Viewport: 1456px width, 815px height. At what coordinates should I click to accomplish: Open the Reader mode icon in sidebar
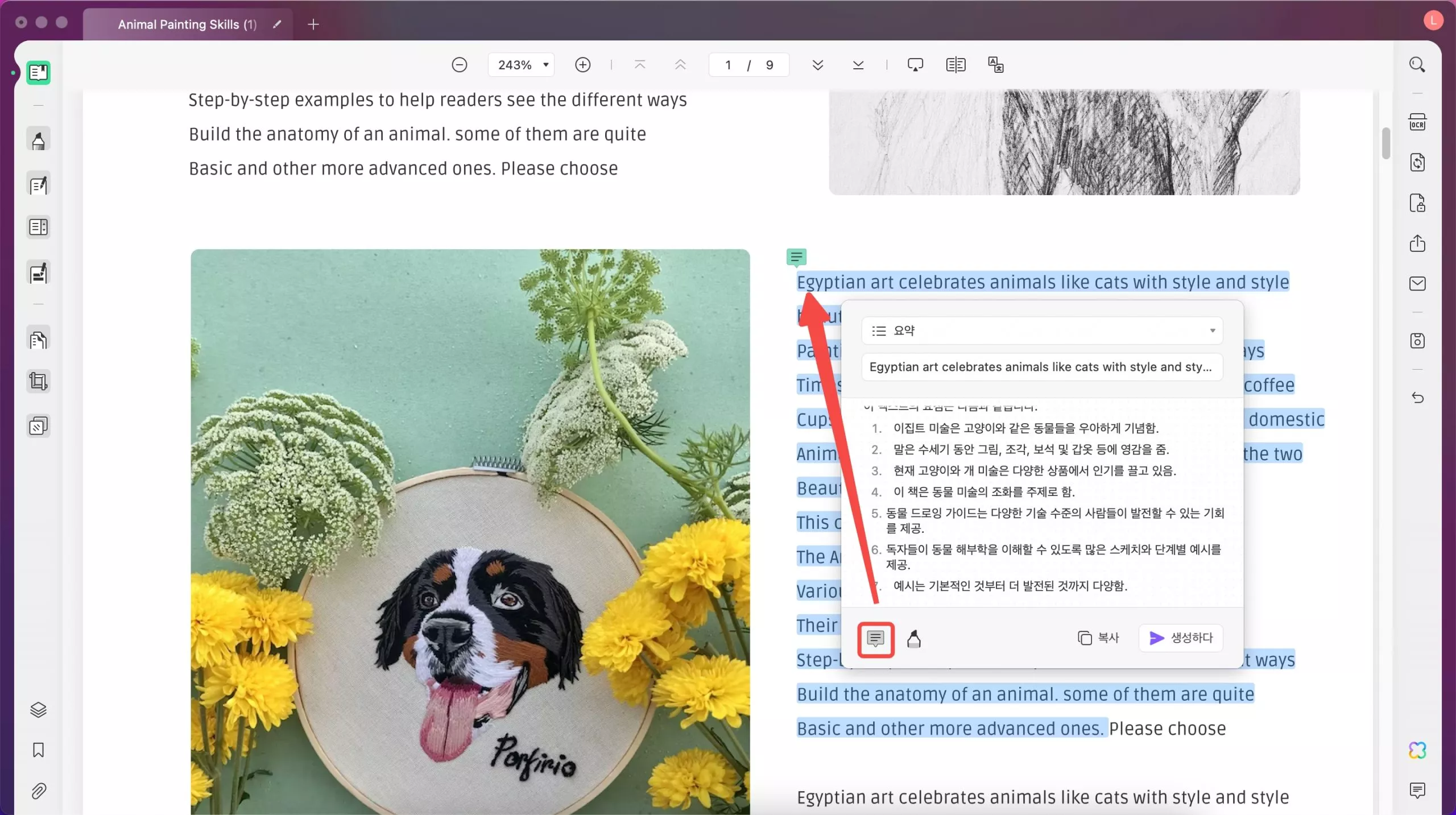[x=38, y=73]
